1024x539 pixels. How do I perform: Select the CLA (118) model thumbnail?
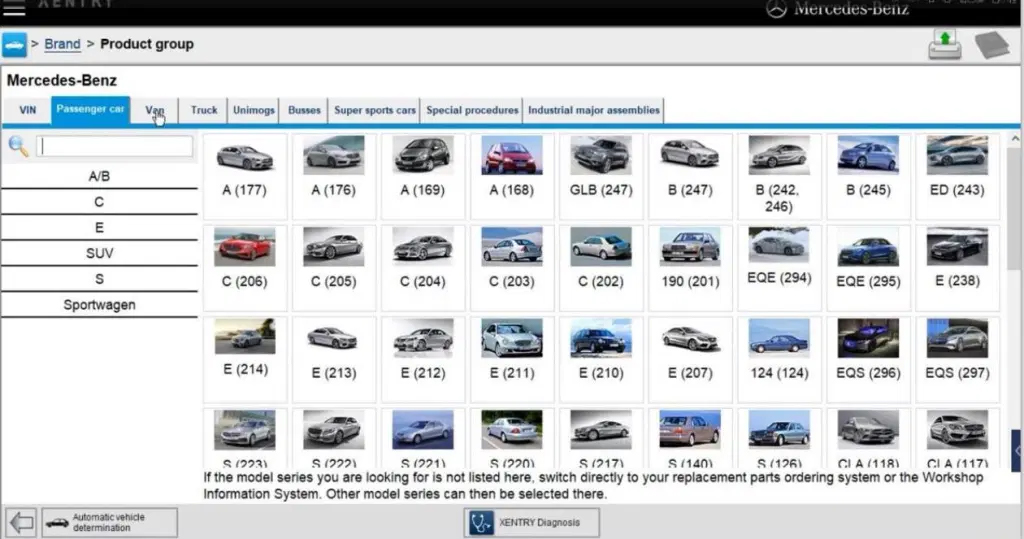pyautogui.click(x=868, y=430)
